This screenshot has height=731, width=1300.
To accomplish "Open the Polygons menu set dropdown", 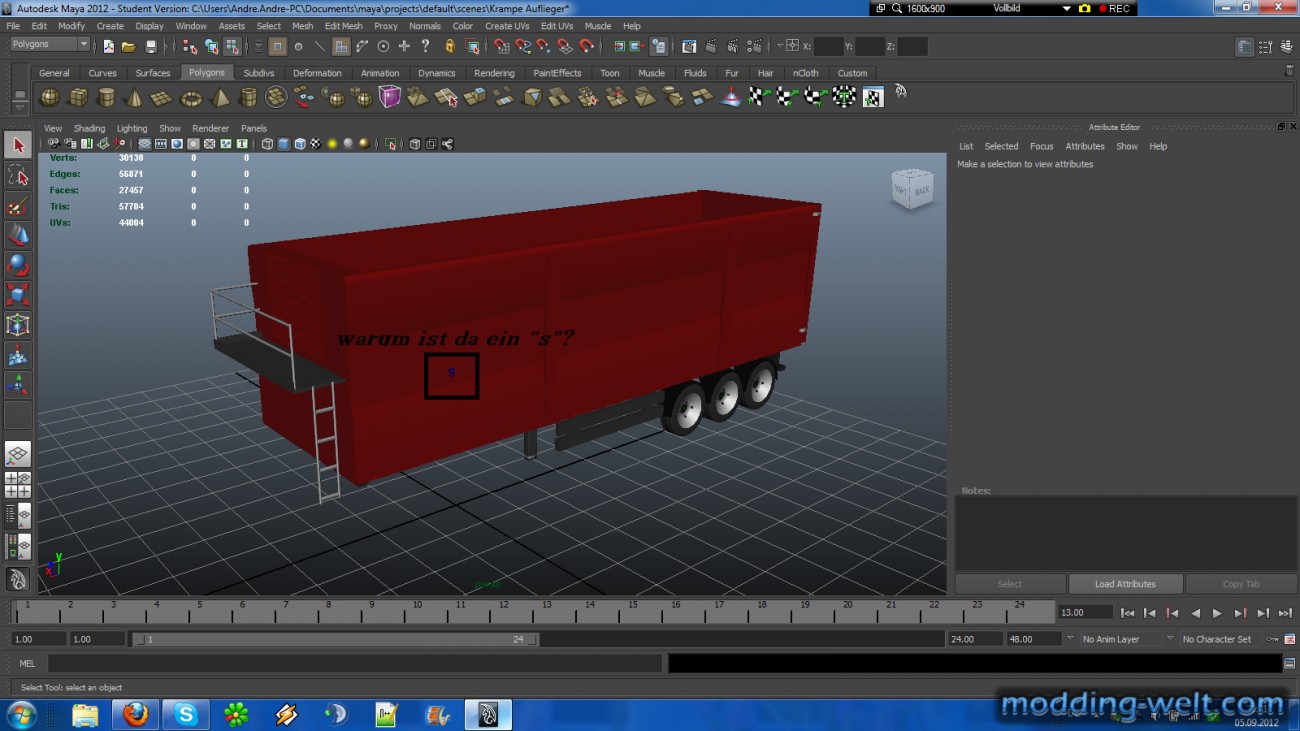I will click(x=49, y=45).
